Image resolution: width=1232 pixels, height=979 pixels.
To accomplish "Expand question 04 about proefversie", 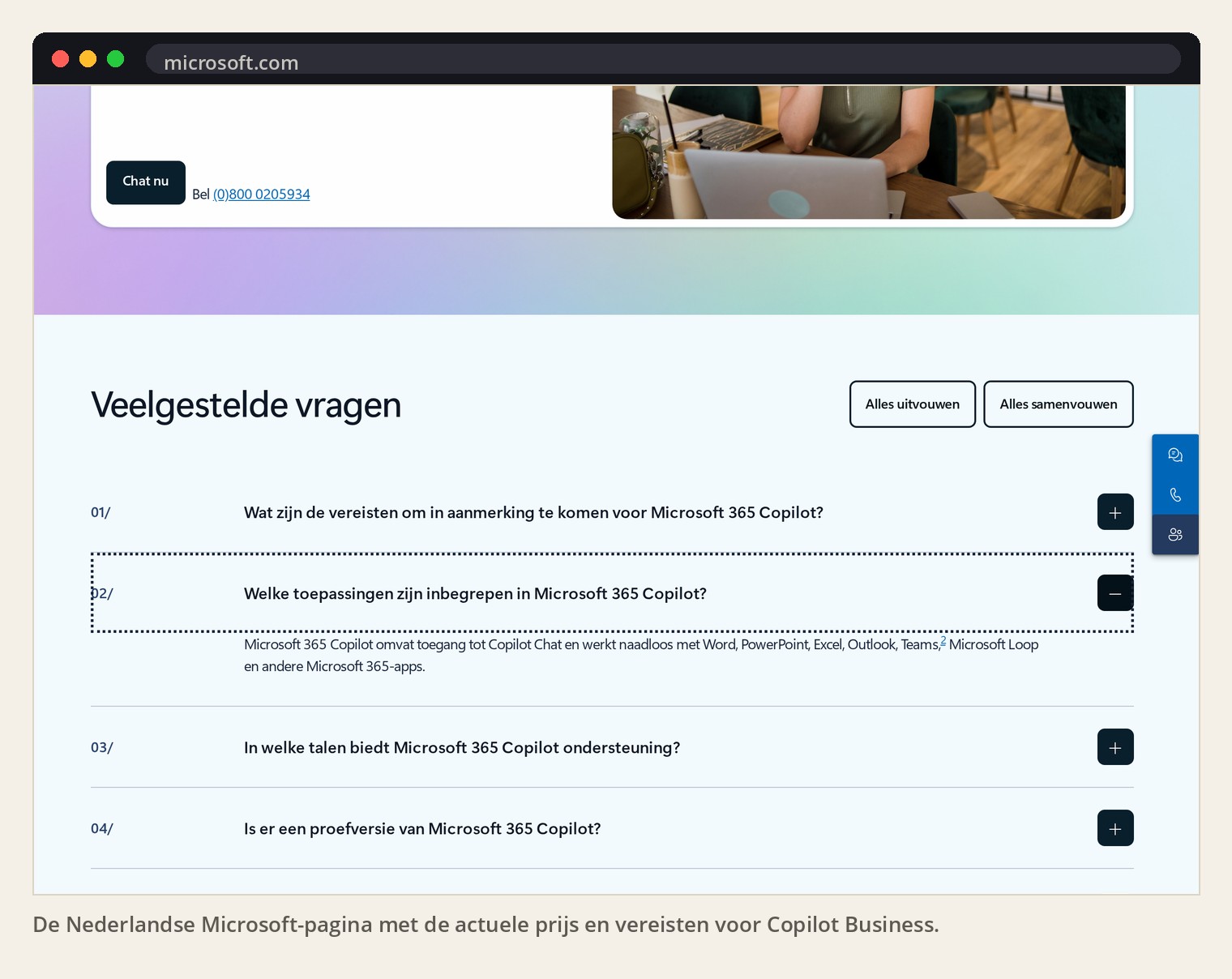I will (x=1115, y=828).
